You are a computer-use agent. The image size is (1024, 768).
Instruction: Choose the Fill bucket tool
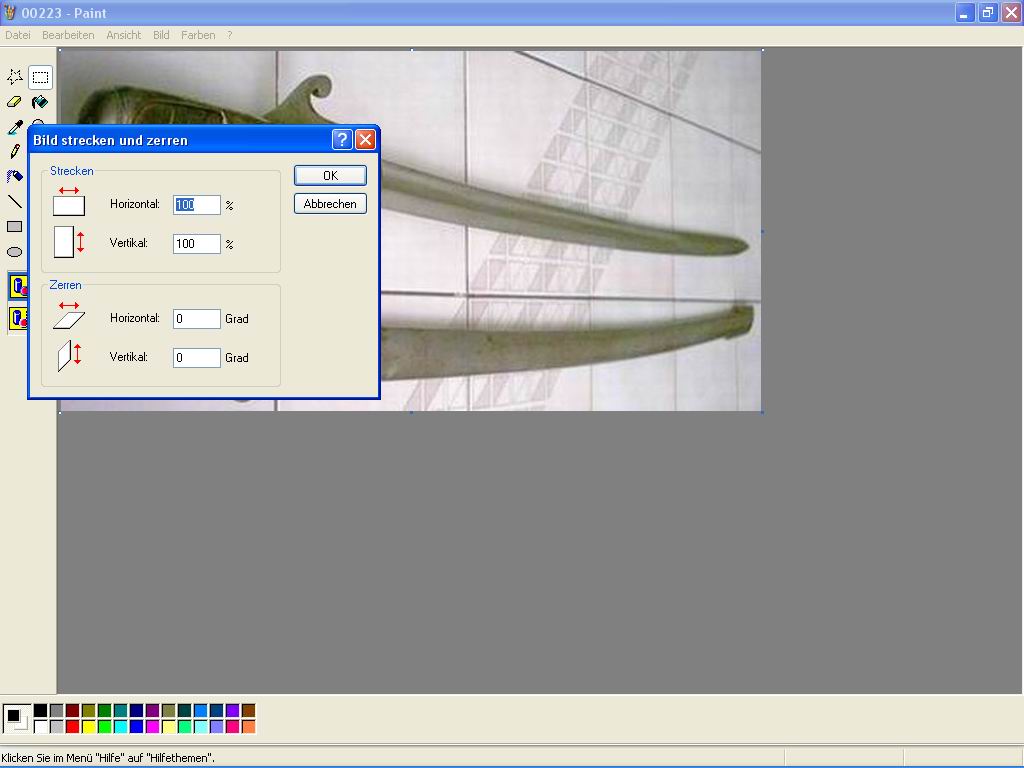[40, 102]
